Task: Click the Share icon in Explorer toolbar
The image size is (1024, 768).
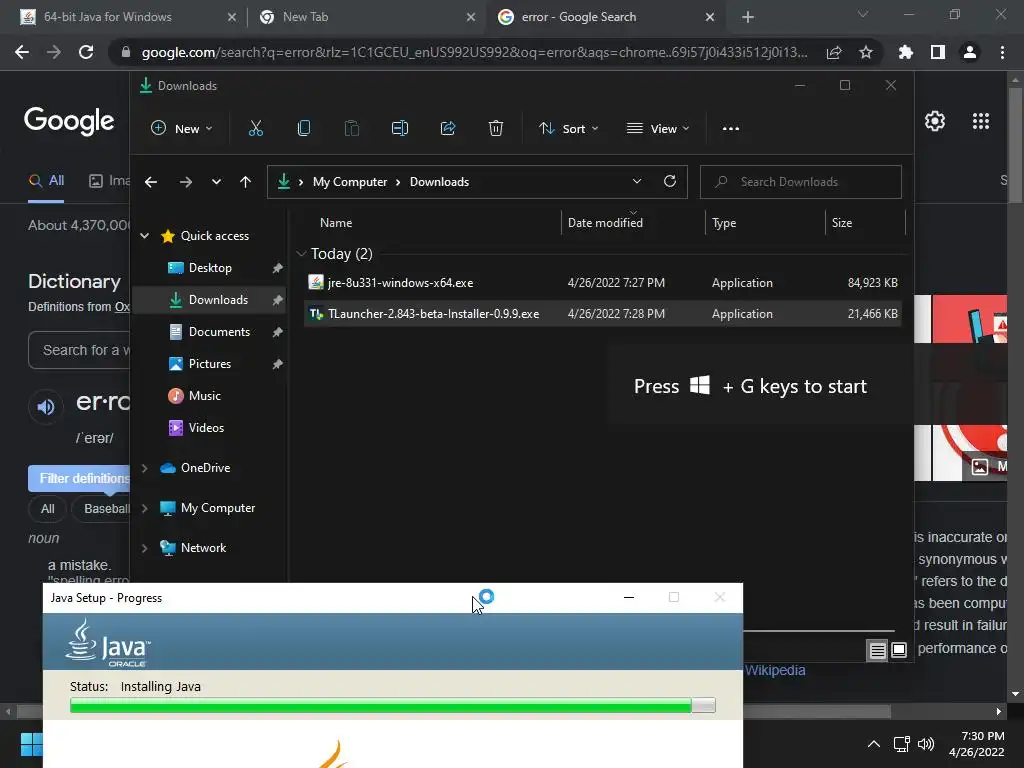Action: tap(448, 129)
